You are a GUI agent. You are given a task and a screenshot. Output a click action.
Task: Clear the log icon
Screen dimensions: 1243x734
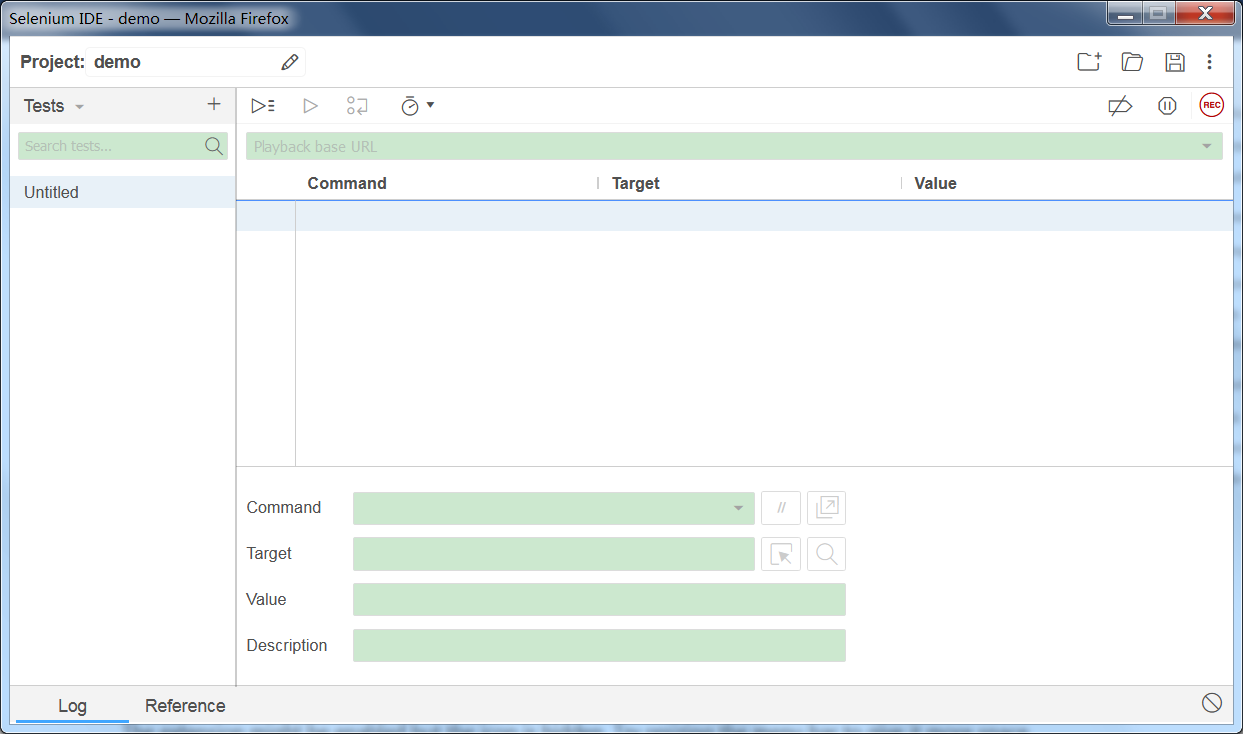coord(1212,703)
